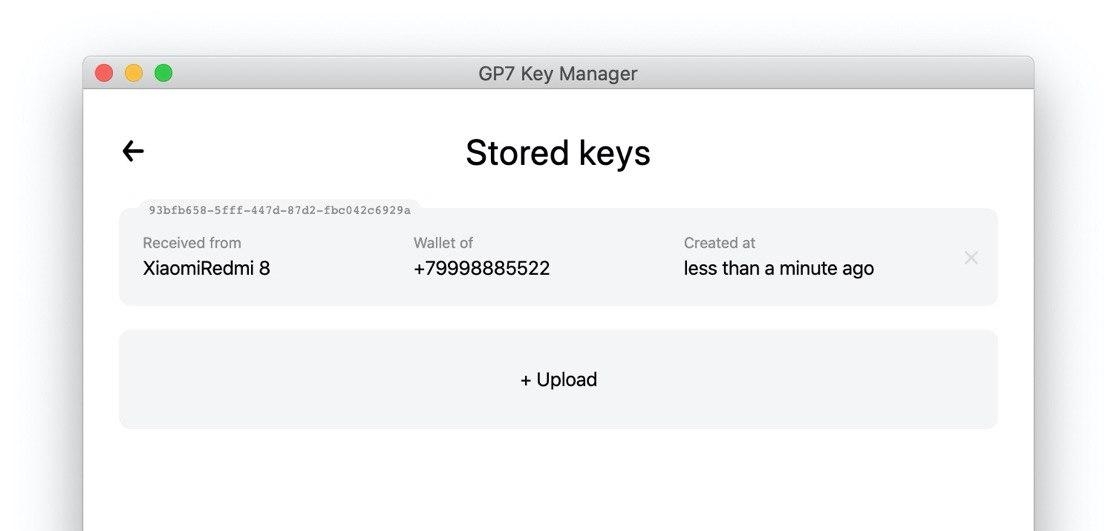Close the GP7 Key Manager window
Screen dimensions: 1114x531
point(104,73)
